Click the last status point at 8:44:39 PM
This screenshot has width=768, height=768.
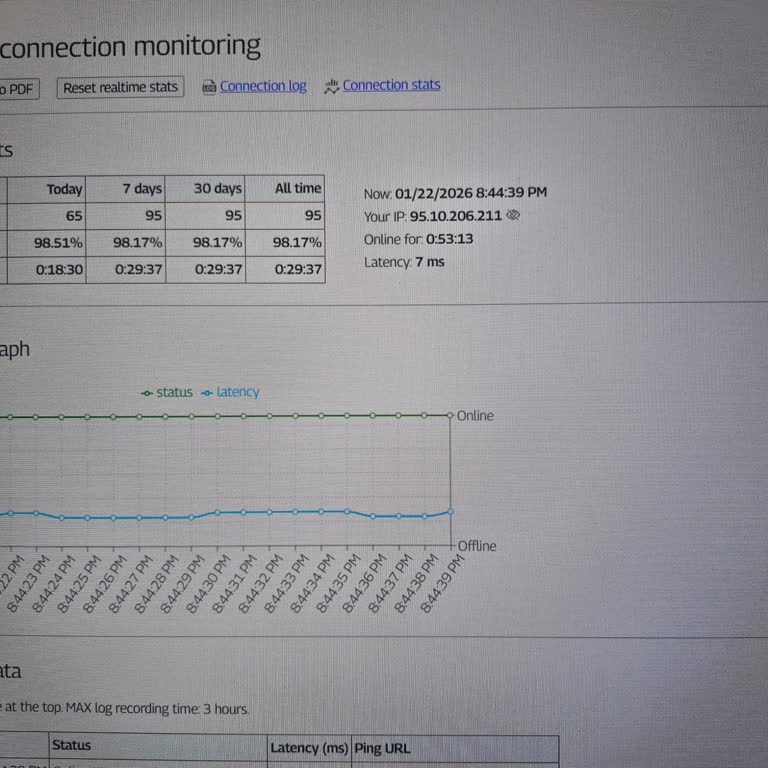(450, 415)
